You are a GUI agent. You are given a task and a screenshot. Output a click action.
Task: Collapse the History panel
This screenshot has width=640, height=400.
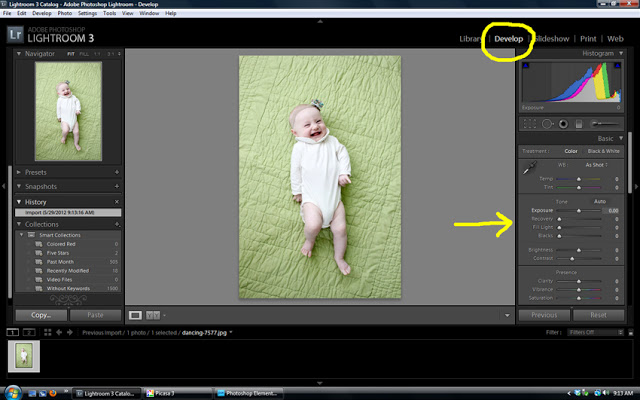click(18, 202)
